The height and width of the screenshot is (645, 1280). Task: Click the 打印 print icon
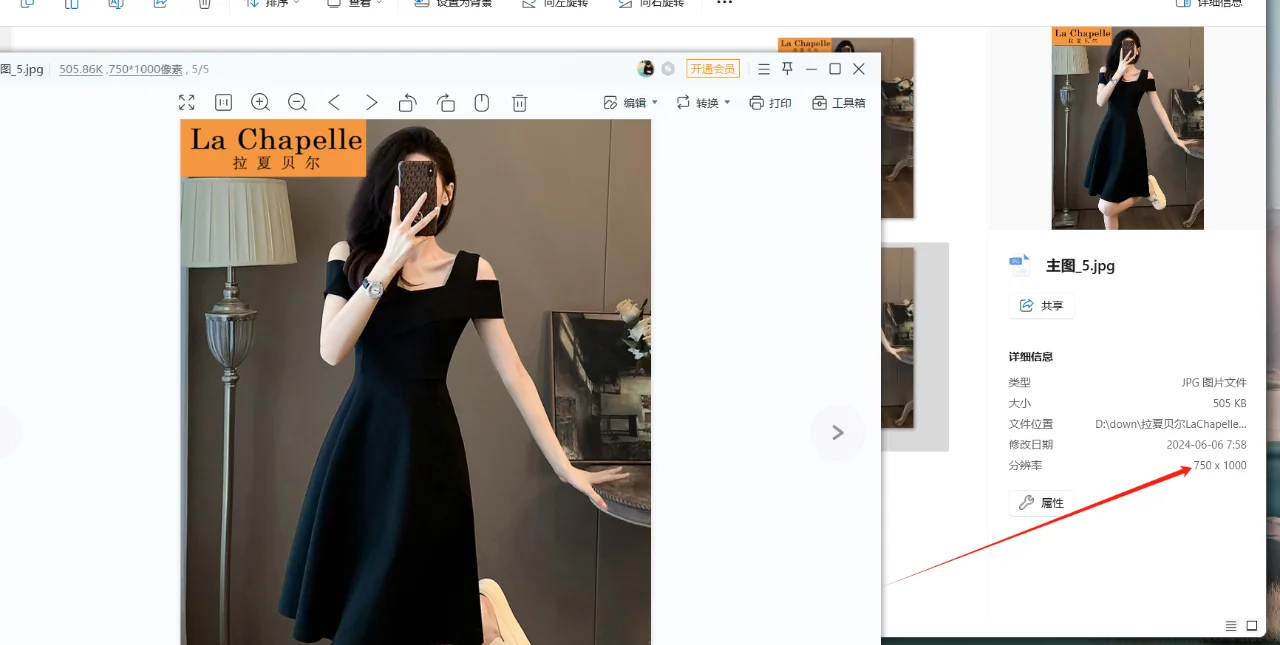coord(770,102)
